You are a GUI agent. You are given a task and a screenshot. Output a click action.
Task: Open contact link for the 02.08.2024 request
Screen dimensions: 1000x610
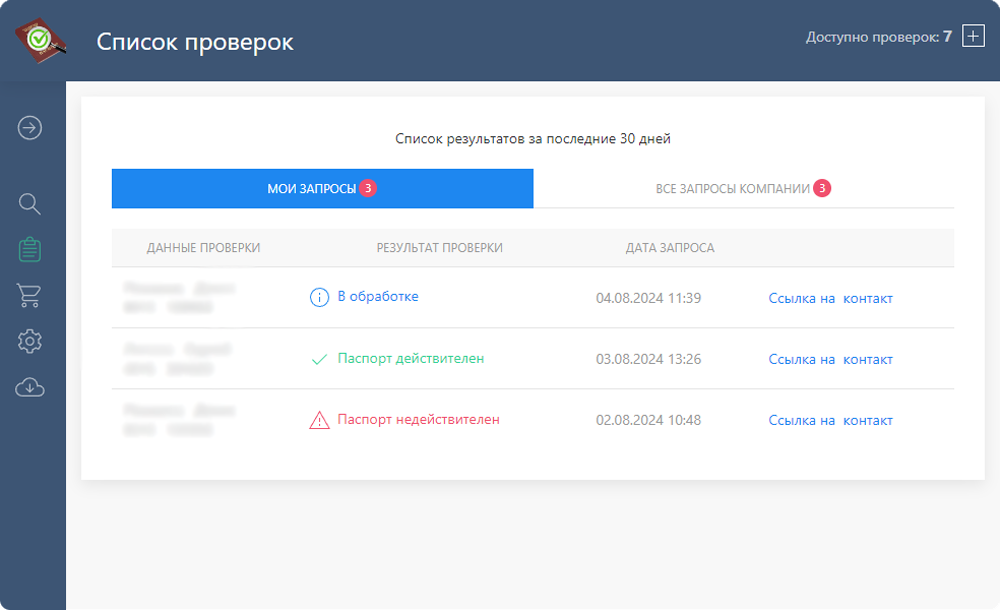(x=830, y=420)
